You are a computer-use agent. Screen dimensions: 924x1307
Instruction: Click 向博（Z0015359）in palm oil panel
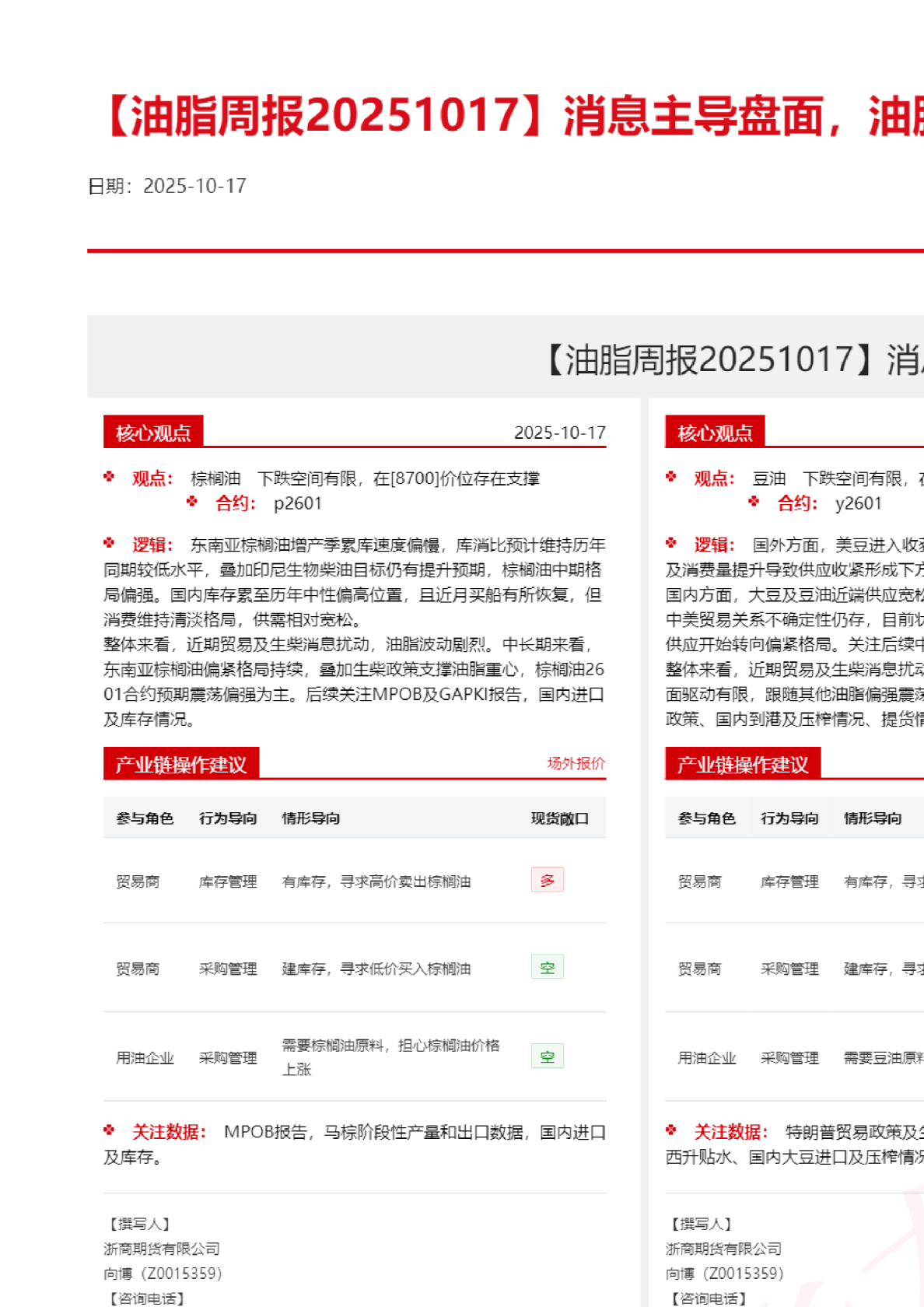(163, 1274)
